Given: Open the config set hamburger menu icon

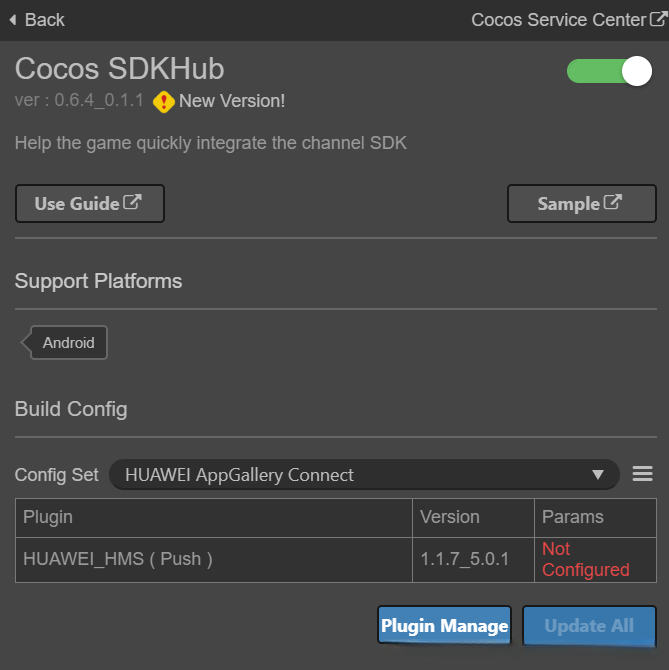Looking at the screenshot, I should pos(643,474).
